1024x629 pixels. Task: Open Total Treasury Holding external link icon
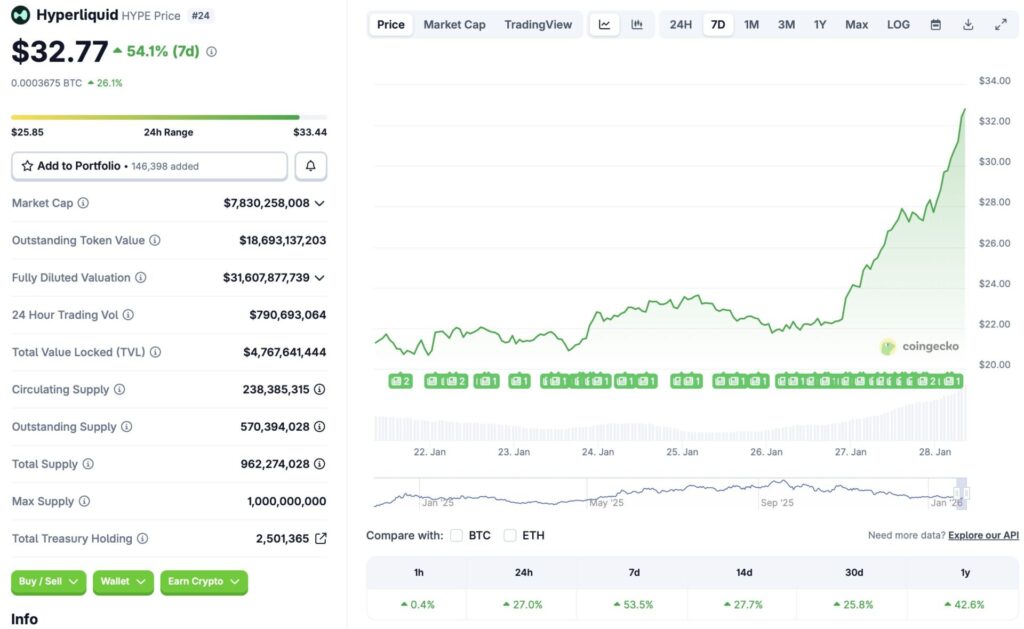point(320,539)
